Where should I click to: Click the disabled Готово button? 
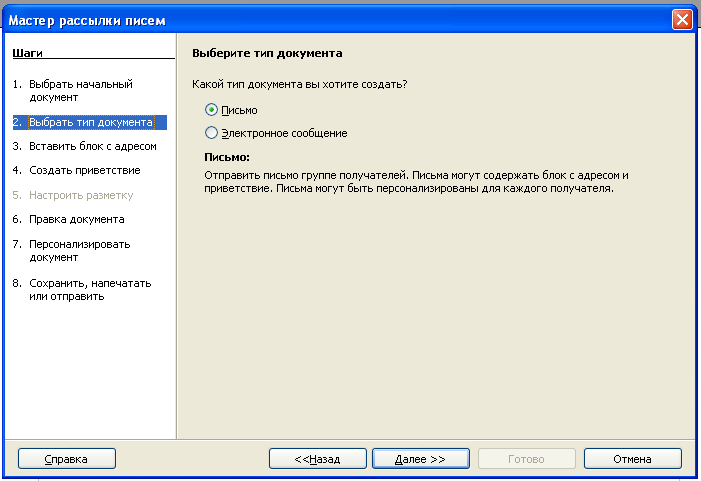(x=527, y=459)
